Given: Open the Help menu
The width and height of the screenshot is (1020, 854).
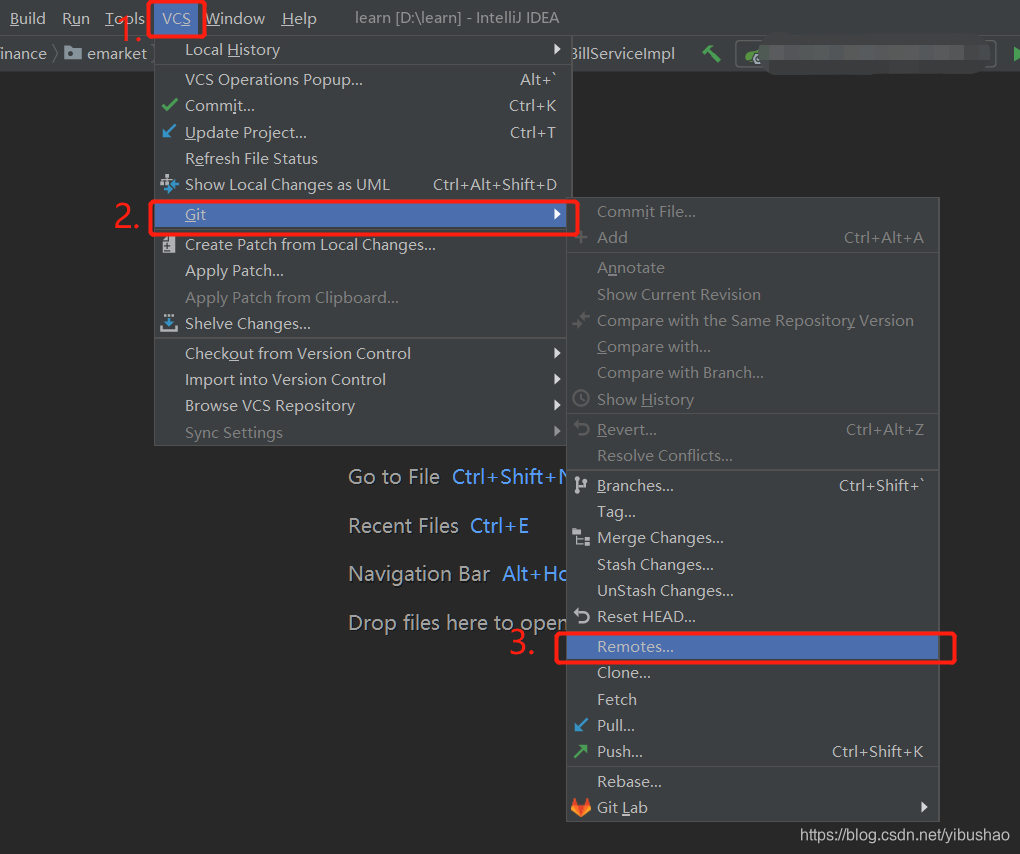Looking at the screenshot, I should [x=299, y=18].
